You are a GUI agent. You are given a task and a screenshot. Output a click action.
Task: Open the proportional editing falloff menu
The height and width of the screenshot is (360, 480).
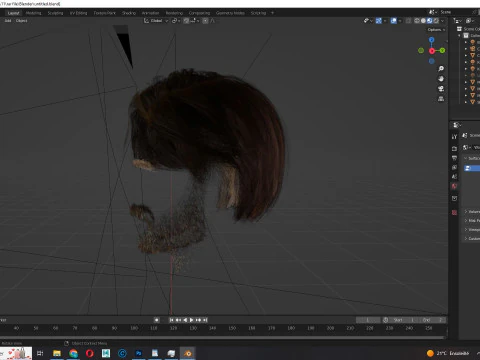(213, 21)
